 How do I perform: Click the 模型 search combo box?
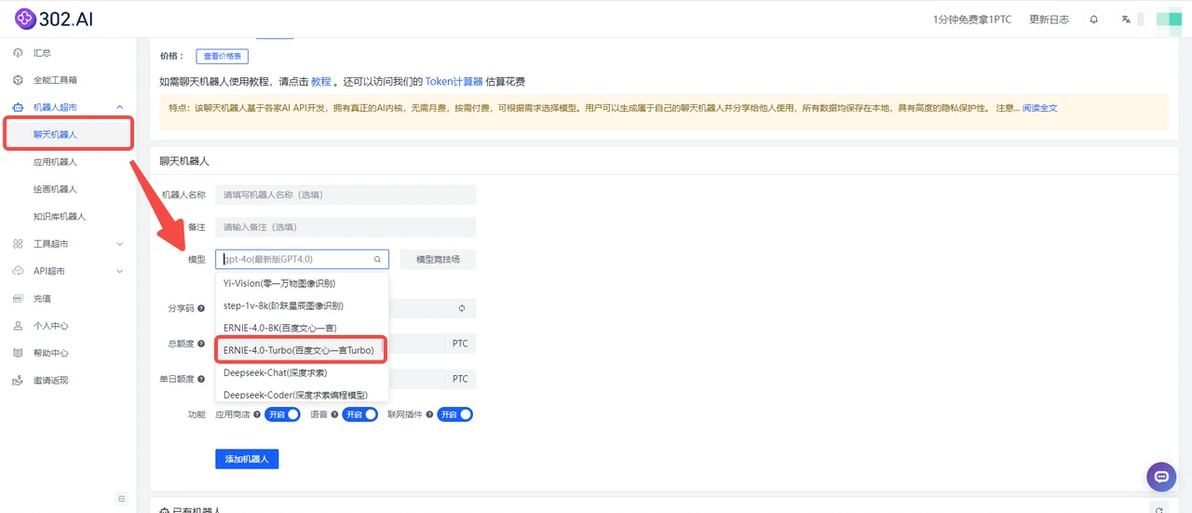point(302,259)
